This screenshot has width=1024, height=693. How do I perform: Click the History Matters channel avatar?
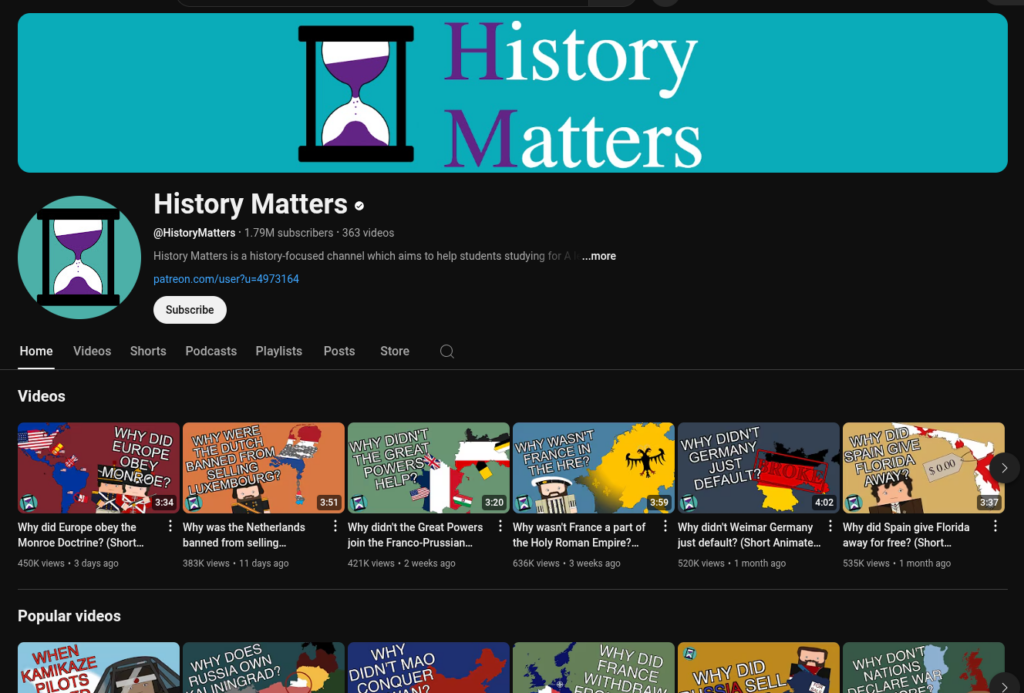point(79,257)
